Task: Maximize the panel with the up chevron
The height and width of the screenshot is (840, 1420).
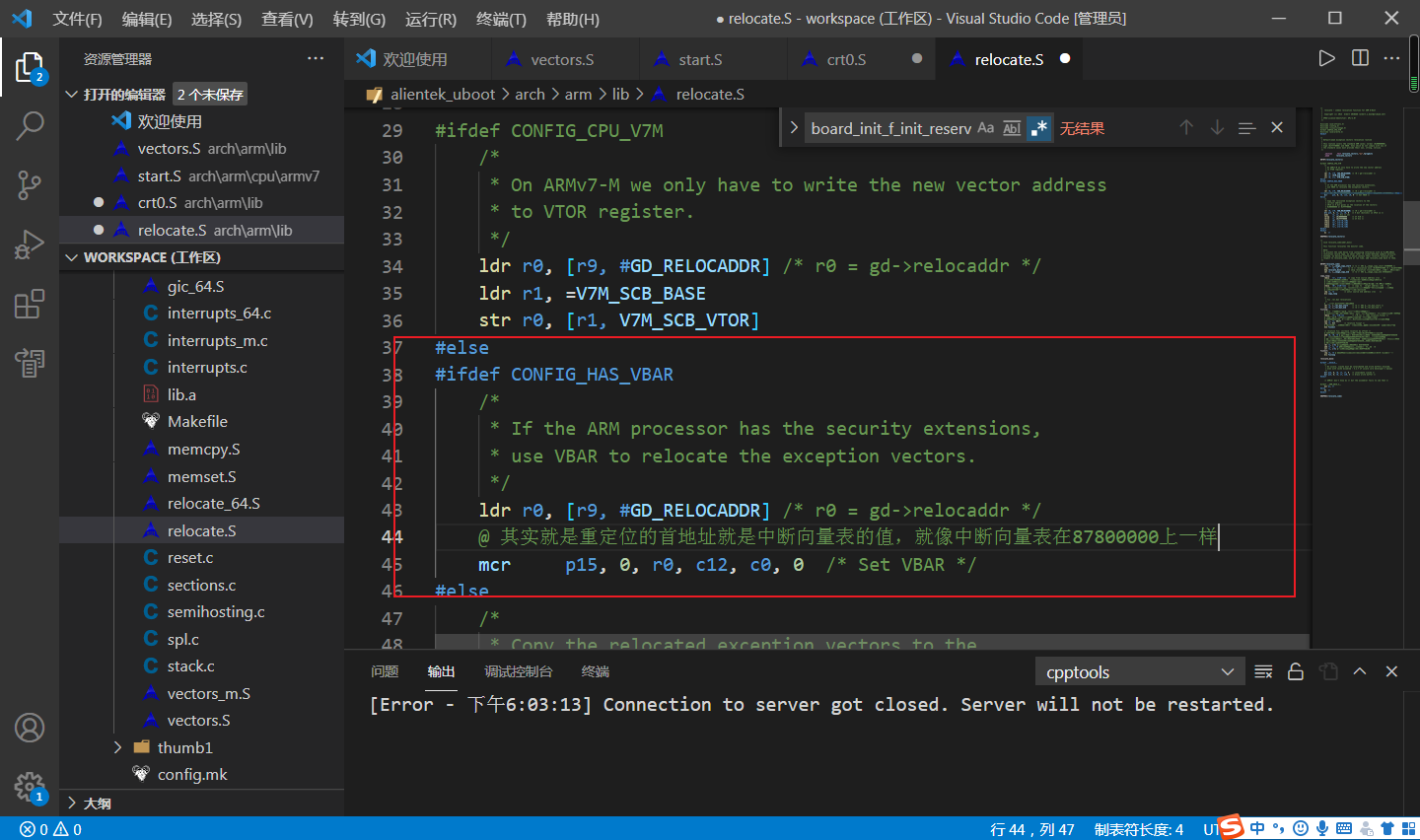Action: pos(1360,671)
